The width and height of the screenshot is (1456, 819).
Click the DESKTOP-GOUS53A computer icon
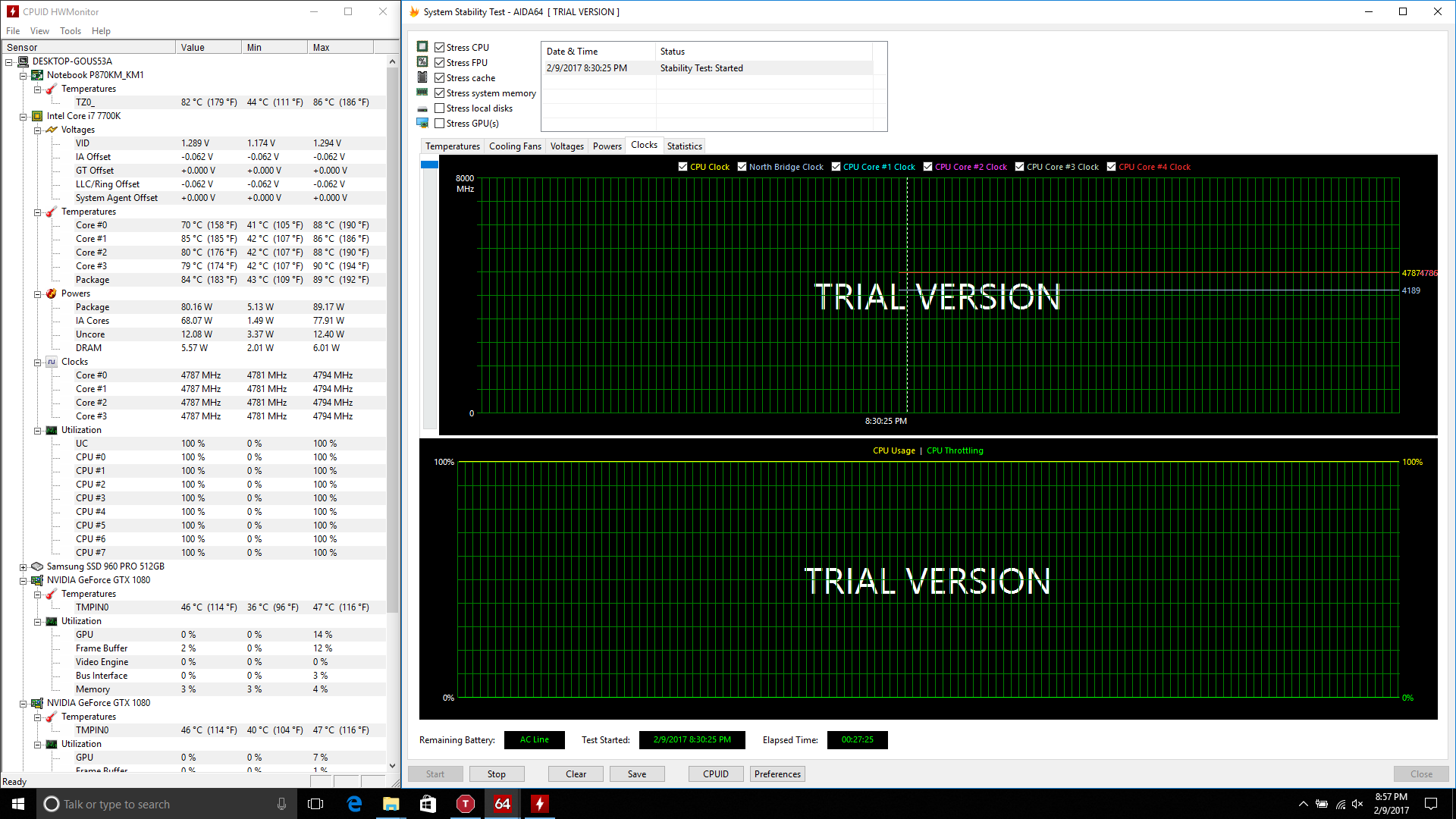pos(23,61)
